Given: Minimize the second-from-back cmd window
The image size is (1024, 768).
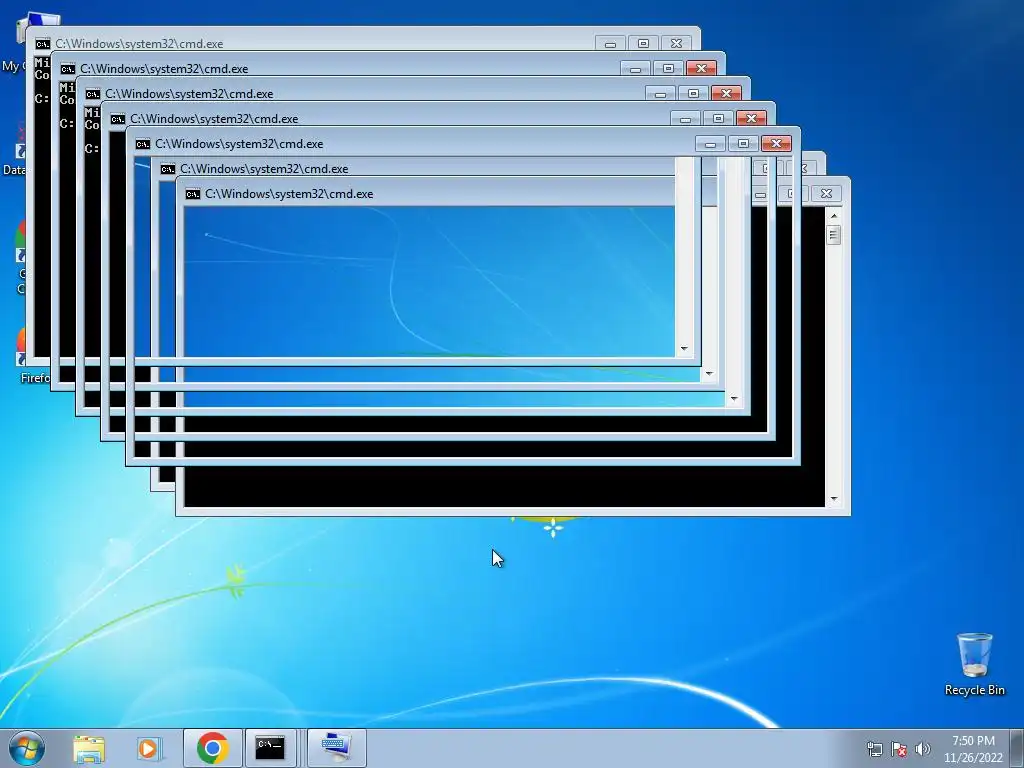Looking at the screenshot, I should point(635,68).
